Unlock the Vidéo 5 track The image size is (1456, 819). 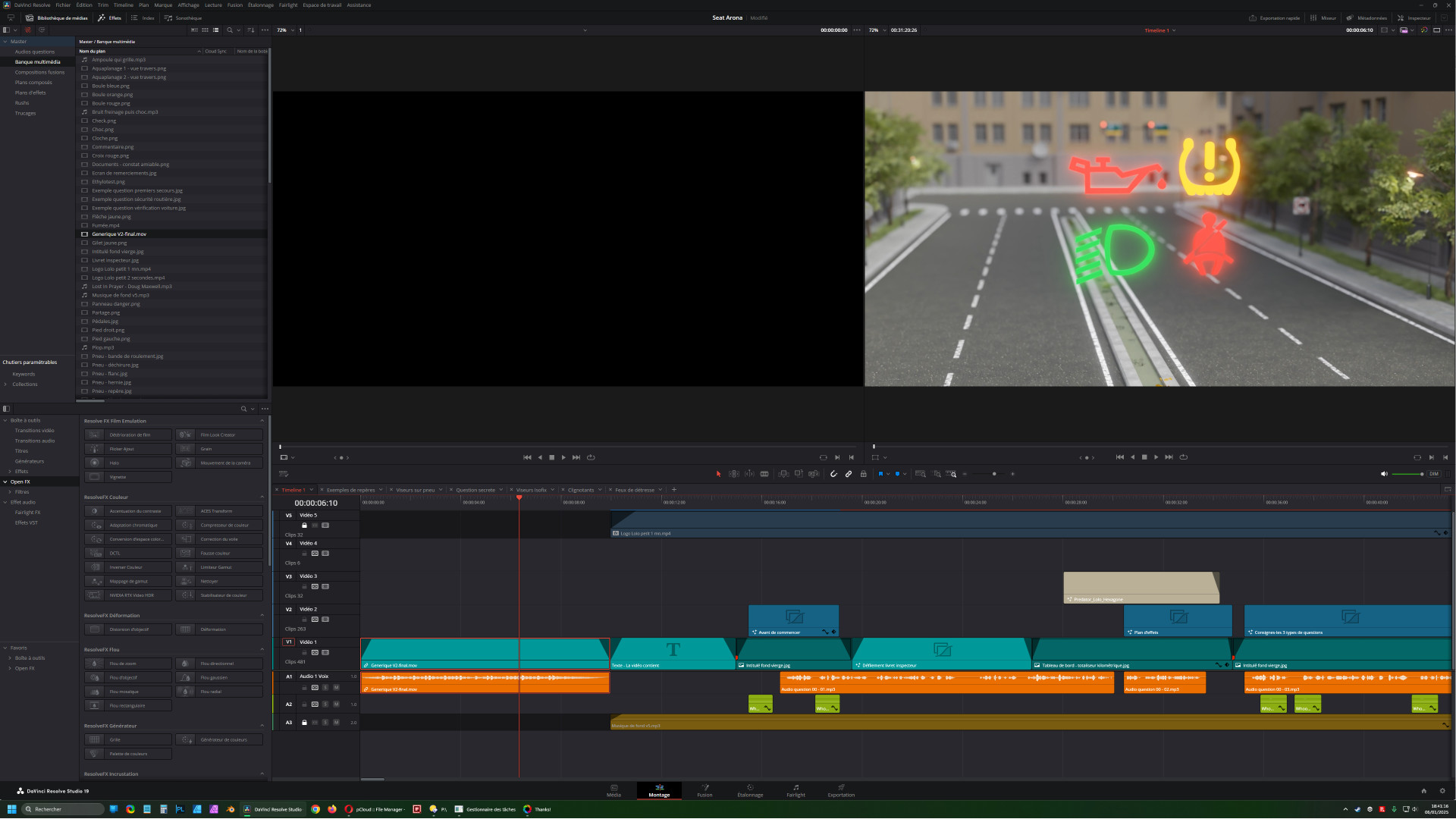click(305, 526)
